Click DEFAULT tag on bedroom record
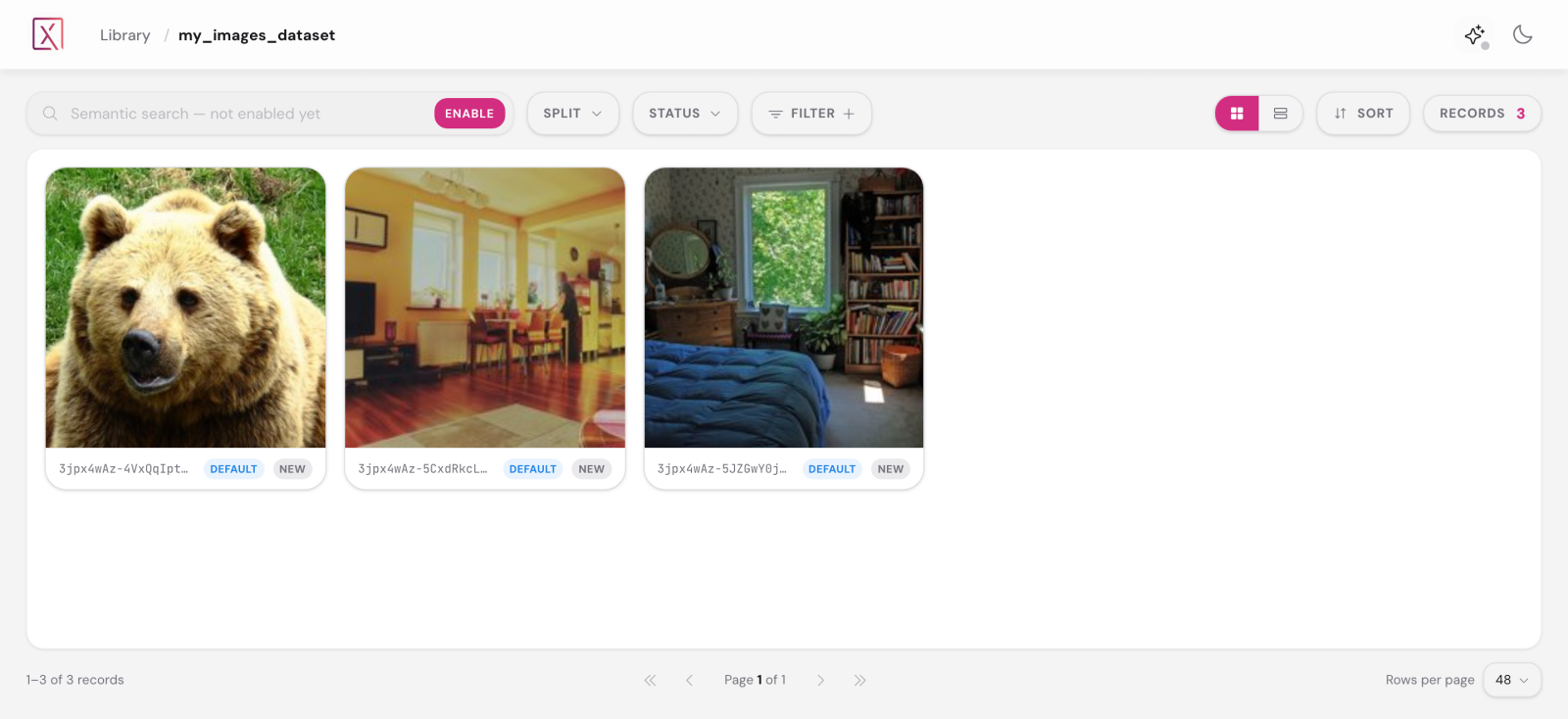 (x=832, y=469)
